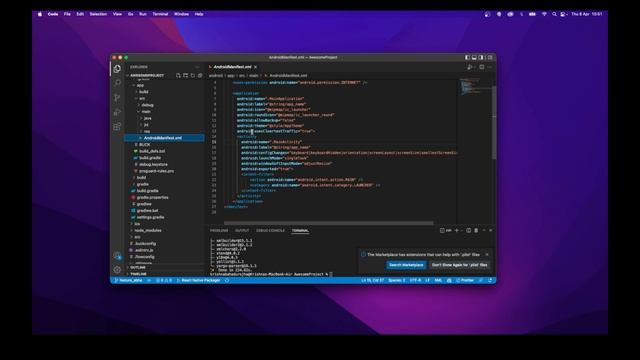Viewport: 640px width, 360px height.
Task: Close the terminal panel
Action: (491, 231)
